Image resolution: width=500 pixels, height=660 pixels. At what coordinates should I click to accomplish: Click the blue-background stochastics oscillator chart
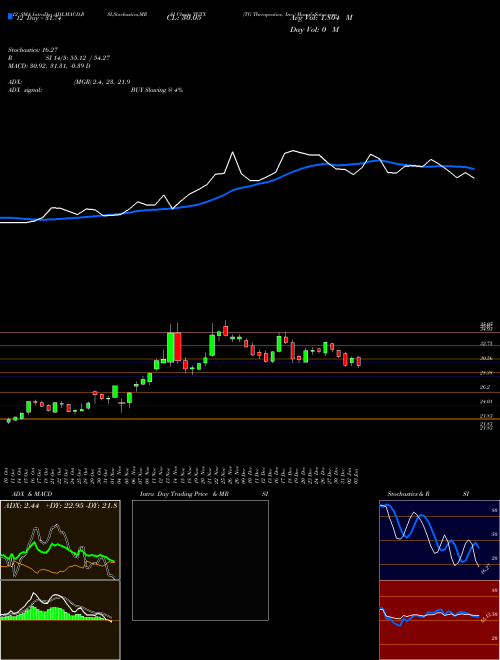click(439, 540)
